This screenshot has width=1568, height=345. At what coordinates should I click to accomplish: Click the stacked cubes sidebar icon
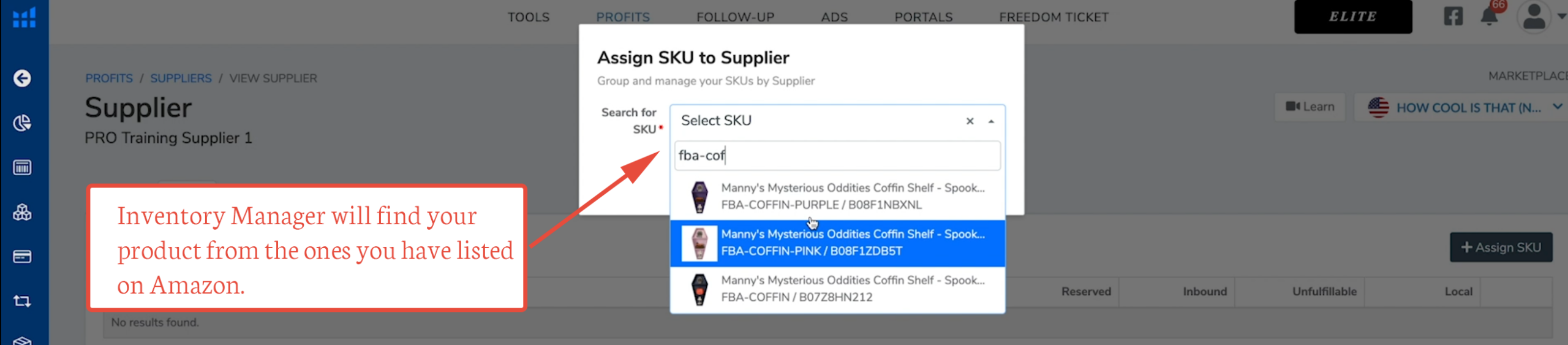[23, 213]
